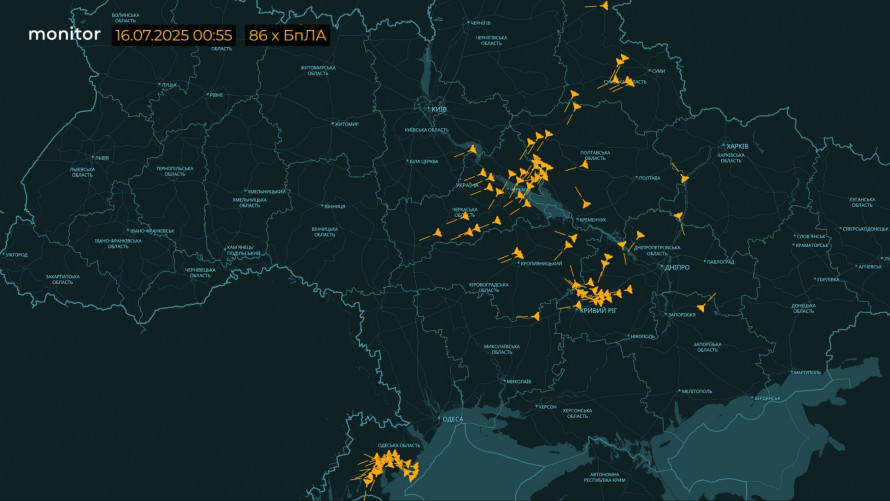Image resolution: width=890 pixels, height=501 pixels.
Task: Select the Київ city label
Action: [438, 108]
